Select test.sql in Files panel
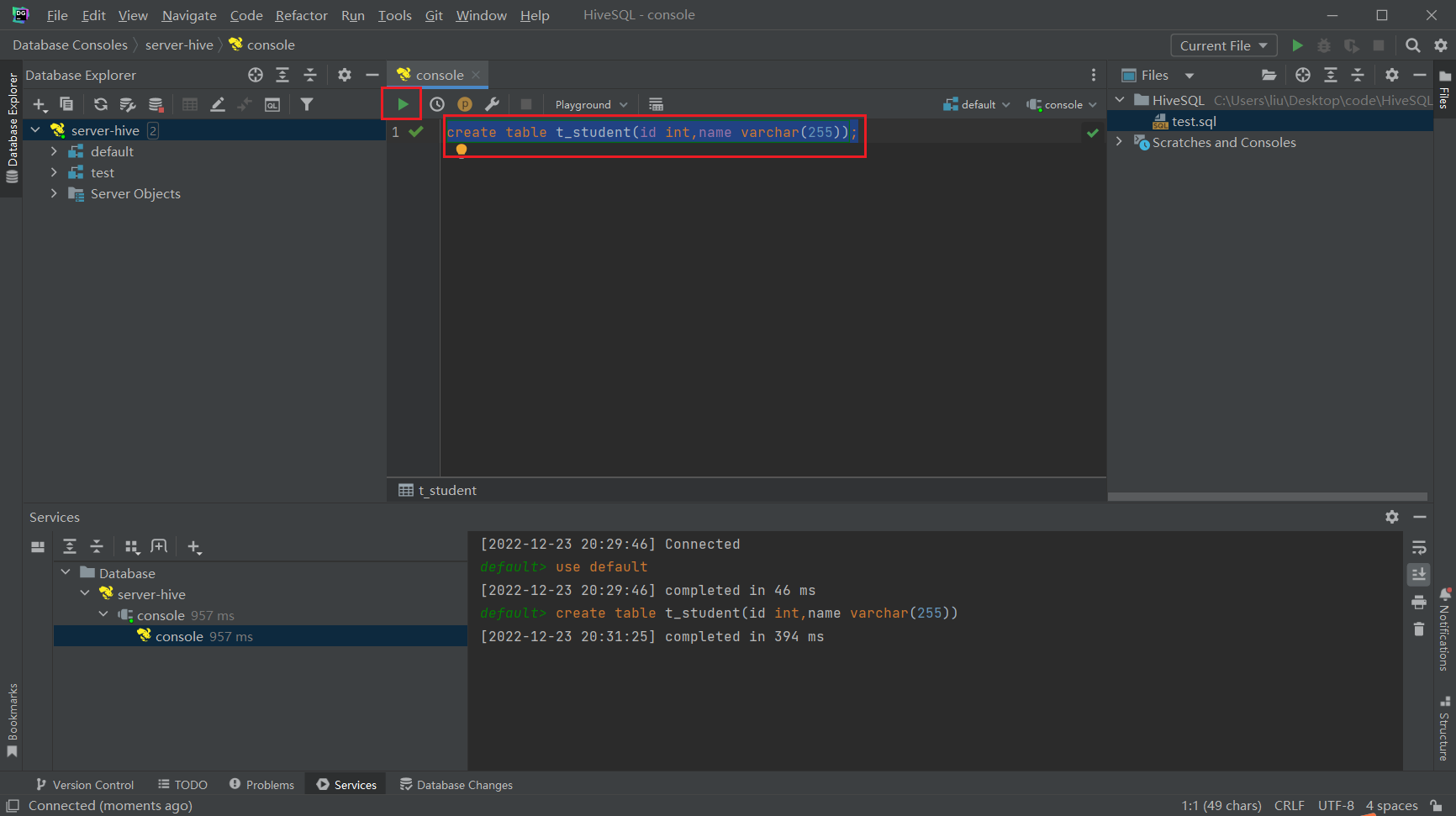Image resolution: width=1456 pixels, height=816 pixels. [1194, 121]
